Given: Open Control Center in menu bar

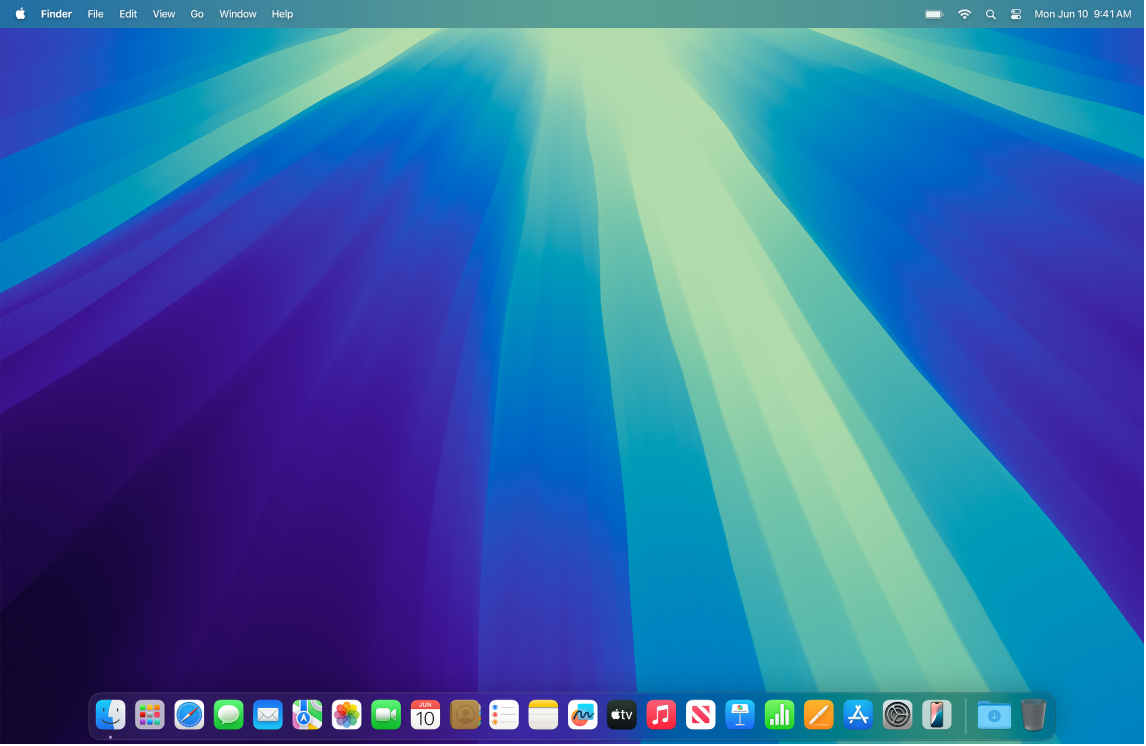Looking at the screenshot, I should pos(1016,14).
